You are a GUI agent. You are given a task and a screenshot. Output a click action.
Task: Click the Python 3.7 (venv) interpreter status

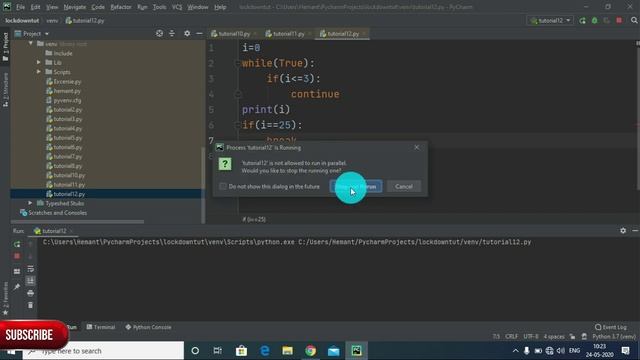click(614, 336)
